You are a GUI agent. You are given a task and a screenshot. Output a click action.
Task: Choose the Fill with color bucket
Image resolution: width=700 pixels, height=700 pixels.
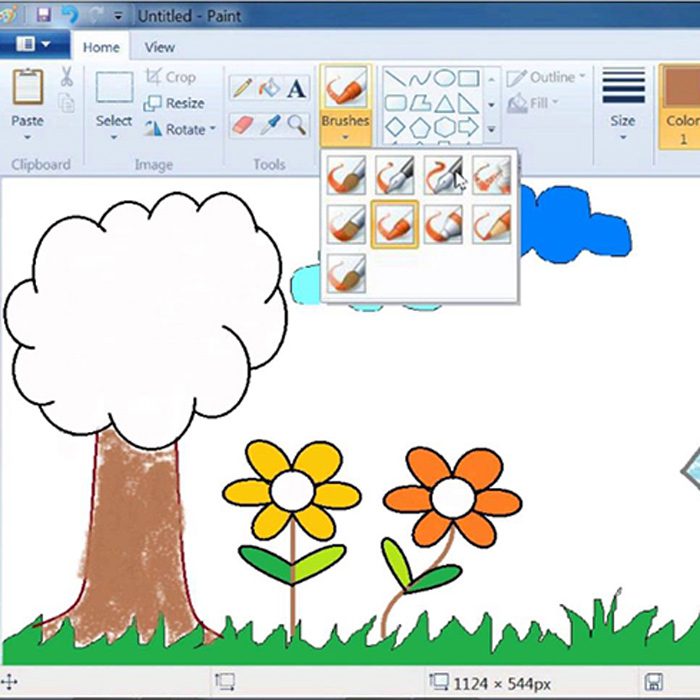pyautogui.click(x=269, y=88)
